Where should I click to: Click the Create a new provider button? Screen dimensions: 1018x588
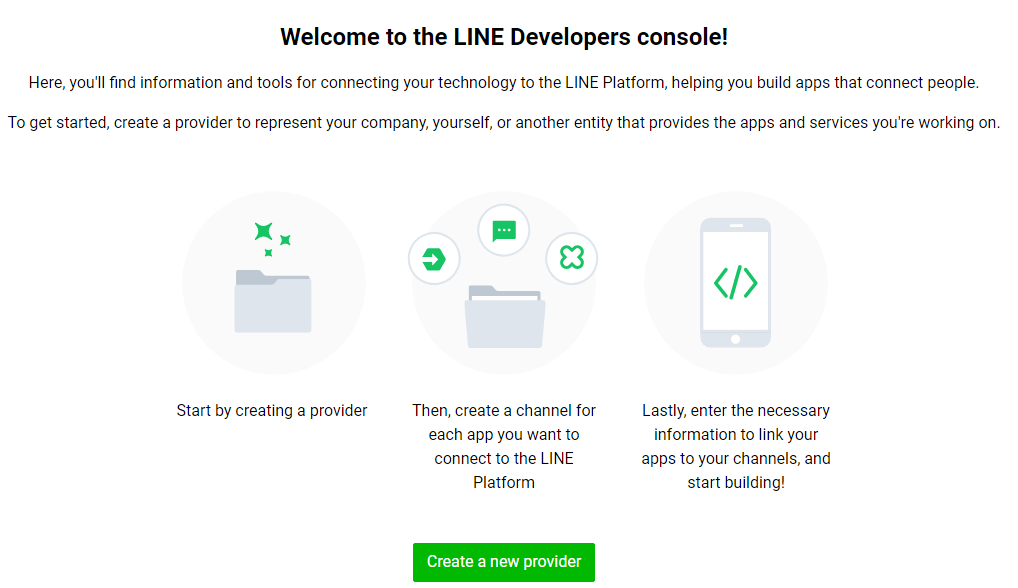pyautogui.click(x=503, y=562)
